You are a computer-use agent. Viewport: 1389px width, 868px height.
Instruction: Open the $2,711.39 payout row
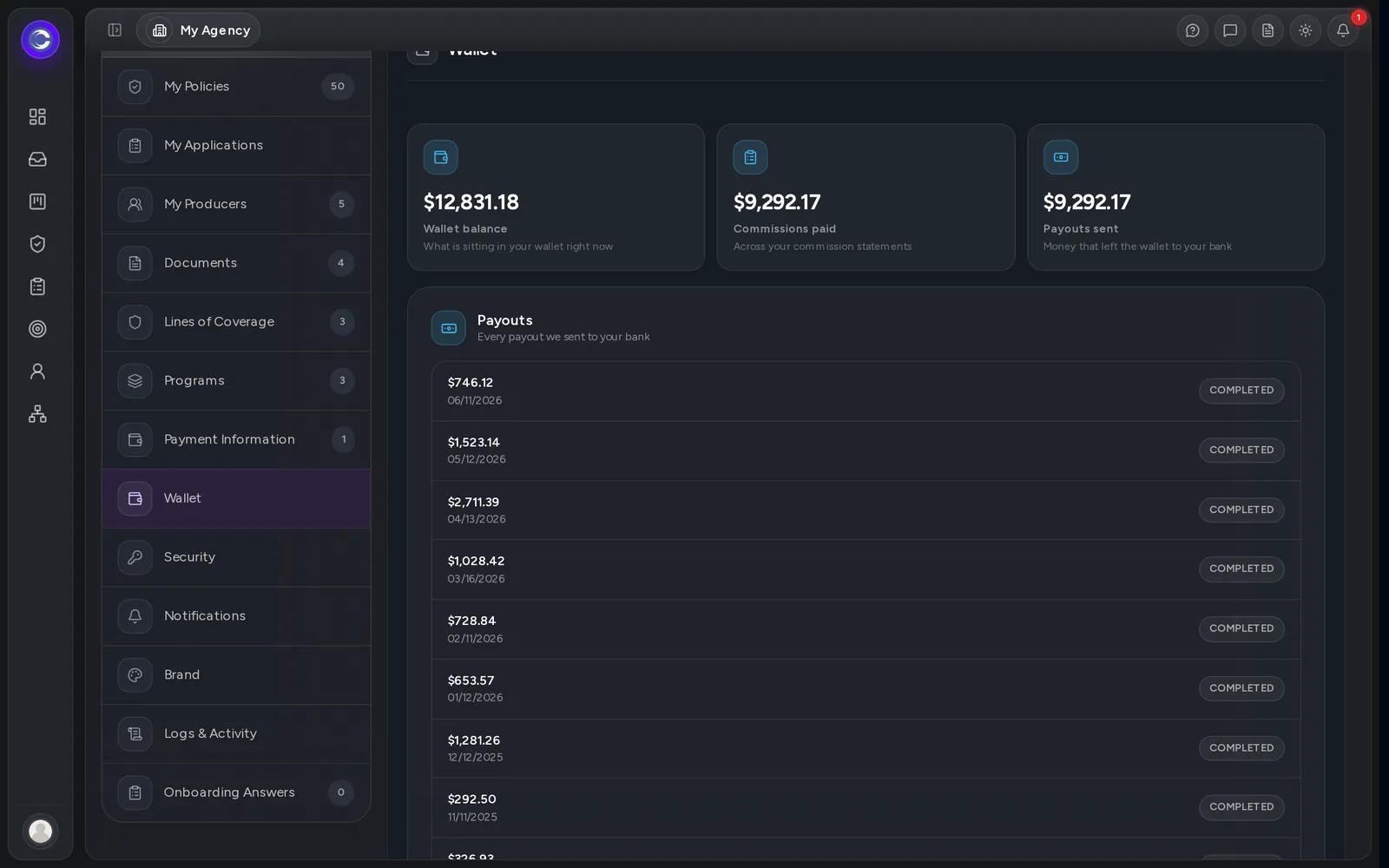[x=866, y=510]
